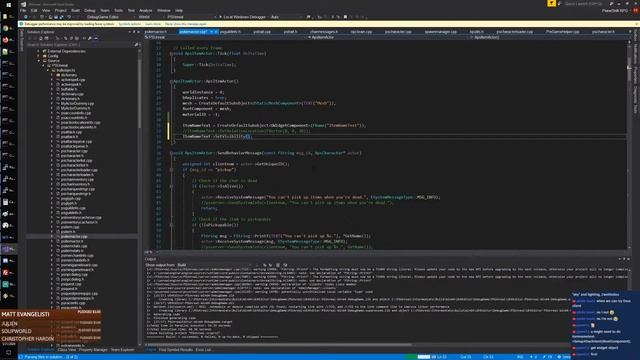Click the Visual Studio taskbar icon
The image size is (640, 360).
click(x=8, y=249)
